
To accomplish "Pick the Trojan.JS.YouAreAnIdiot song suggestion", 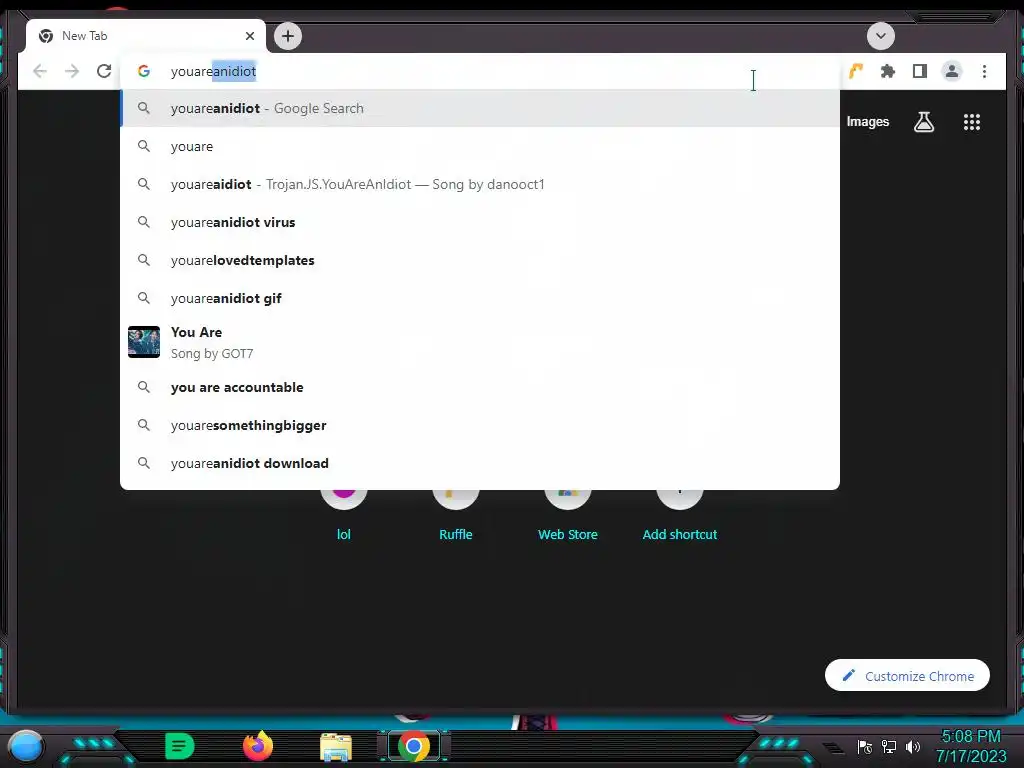I will pos(480,184).
